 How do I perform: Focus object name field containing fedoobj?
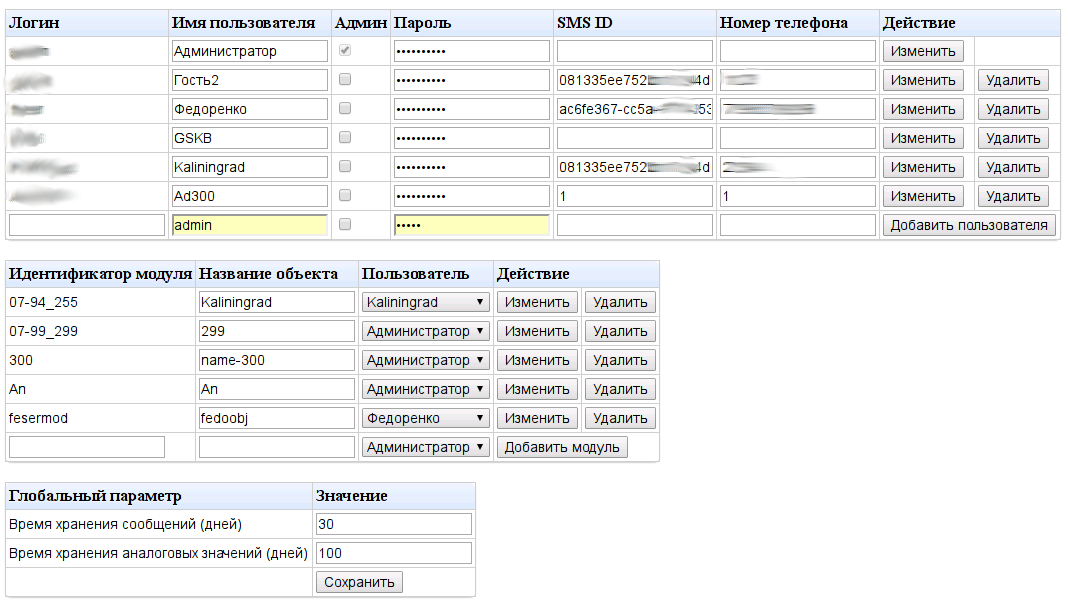tap(277, 418)
